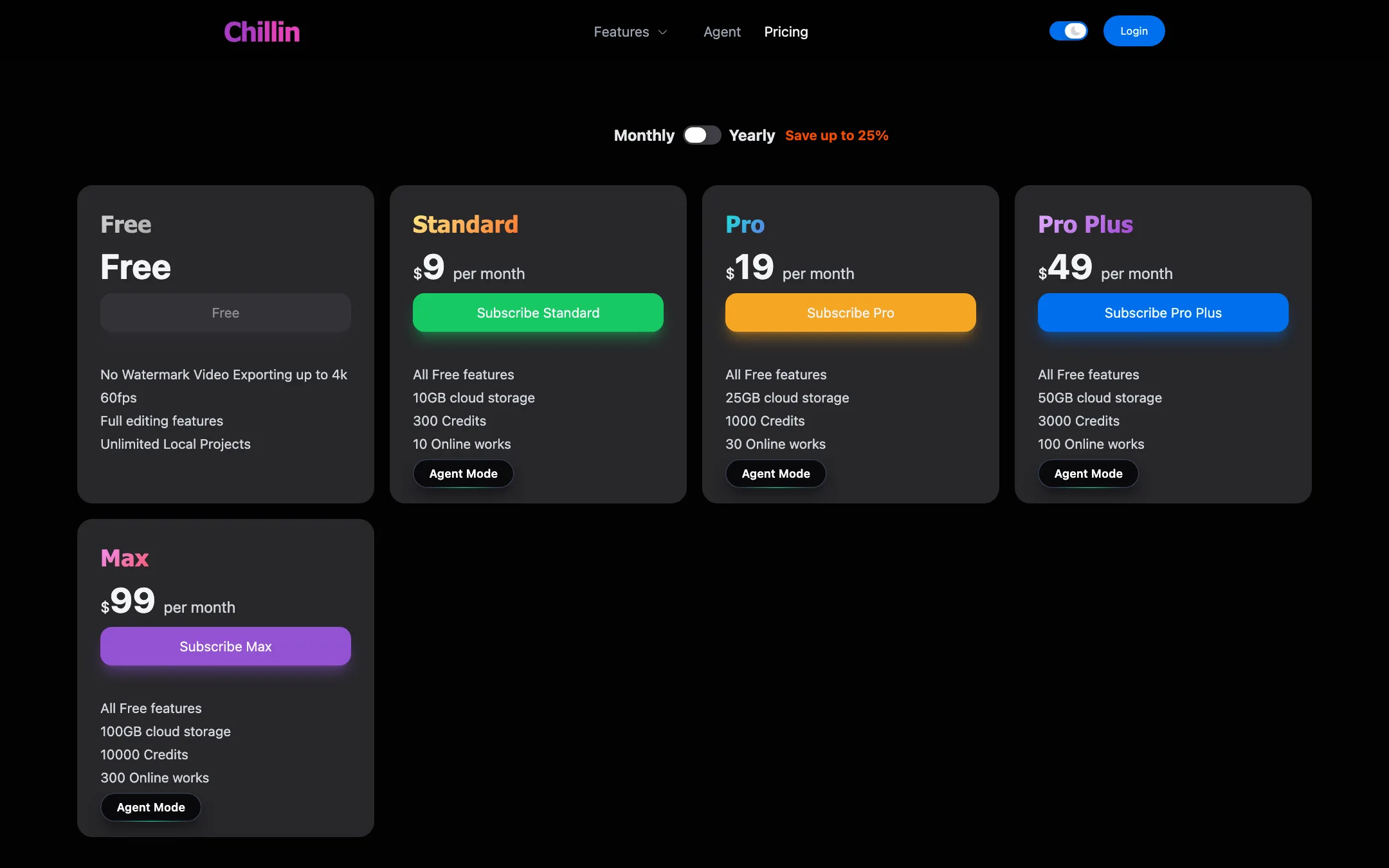The width and height of the screenshot is (1389, 868).
Task: Click '10GB cloud storage' text
Action: click(x=474, y=397)
